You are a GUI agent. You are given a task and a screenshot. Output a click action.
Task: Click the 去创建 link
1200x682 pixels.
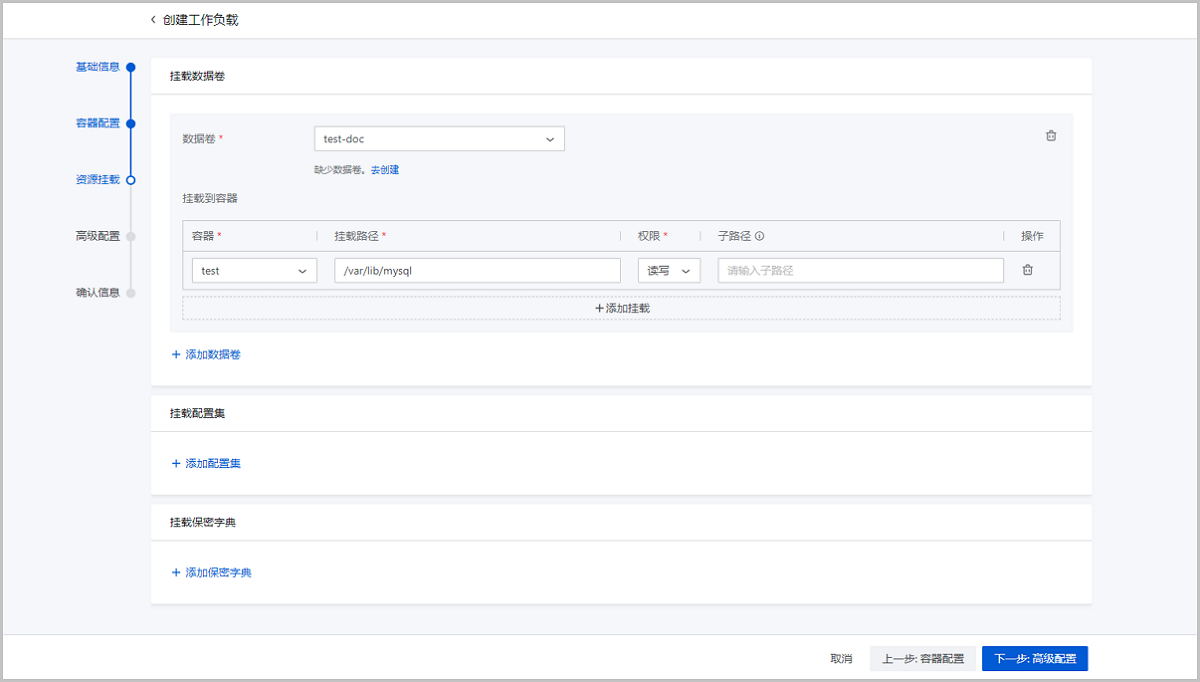point(385,170)
